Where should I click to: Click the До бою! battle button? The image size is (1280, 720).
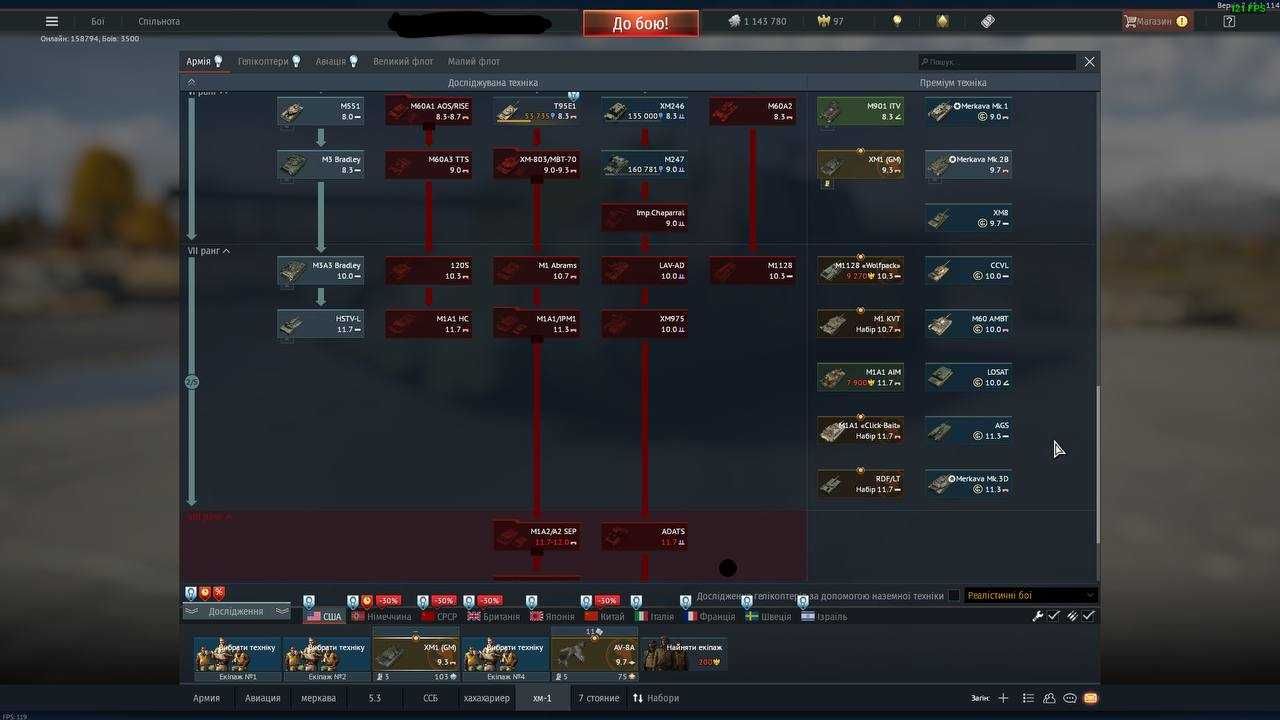pos(641,23)
